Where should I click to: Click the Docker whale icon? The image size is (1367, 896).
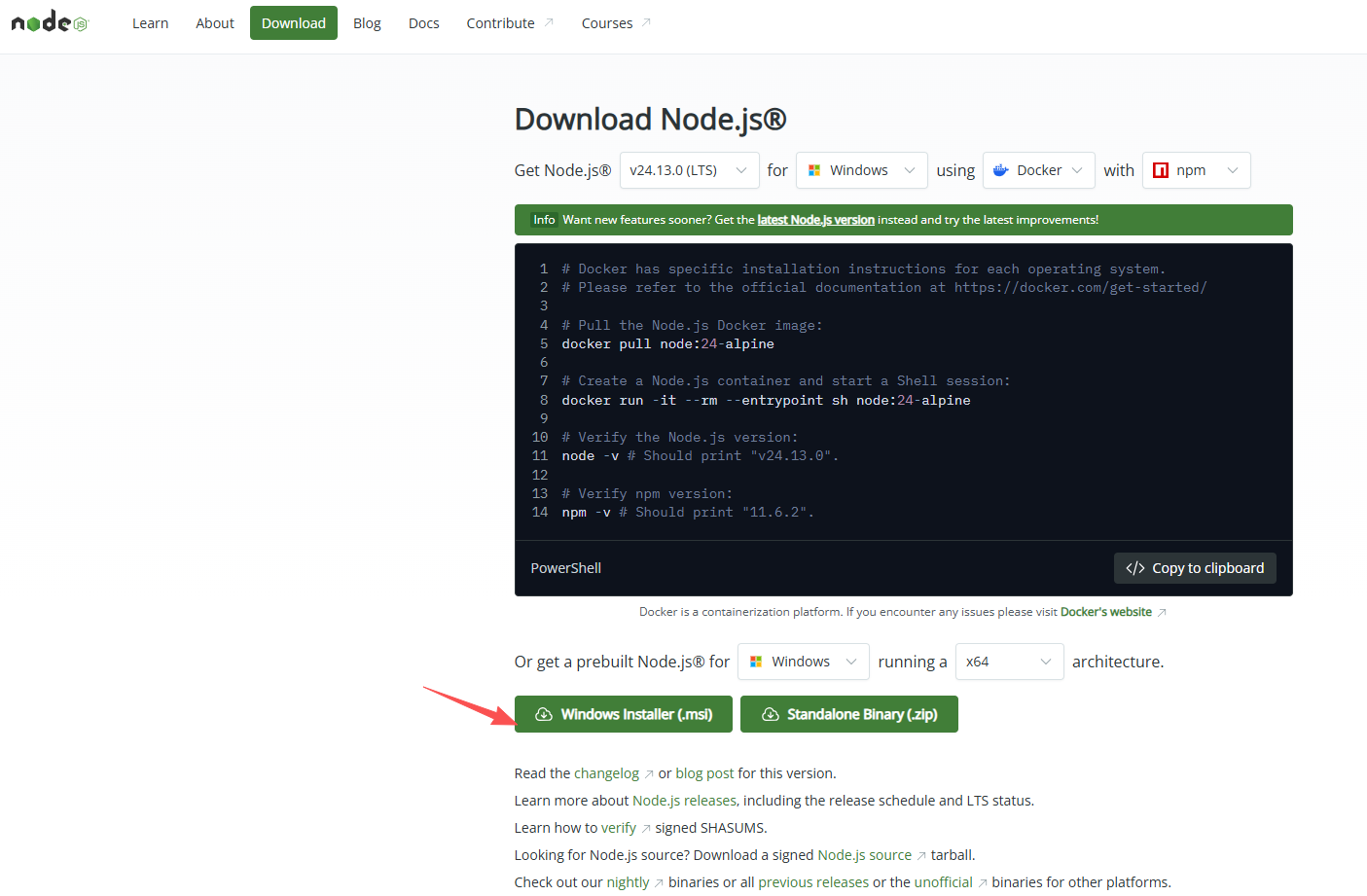tap(1000, 170)
